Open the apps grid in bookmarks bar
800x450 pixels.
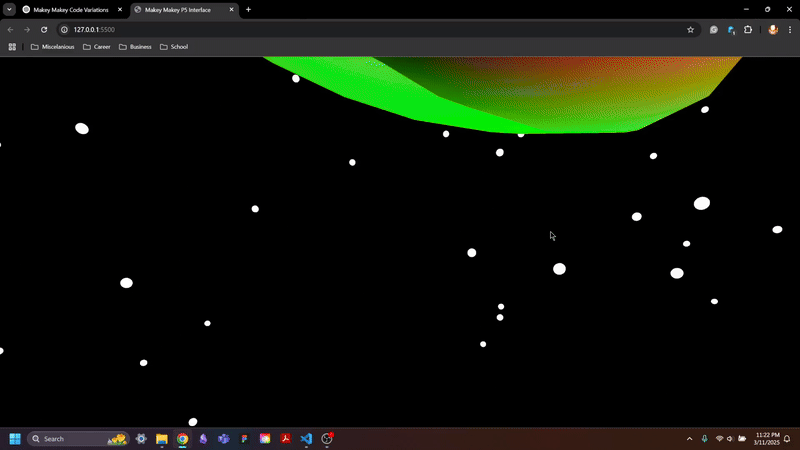(12, 47)
